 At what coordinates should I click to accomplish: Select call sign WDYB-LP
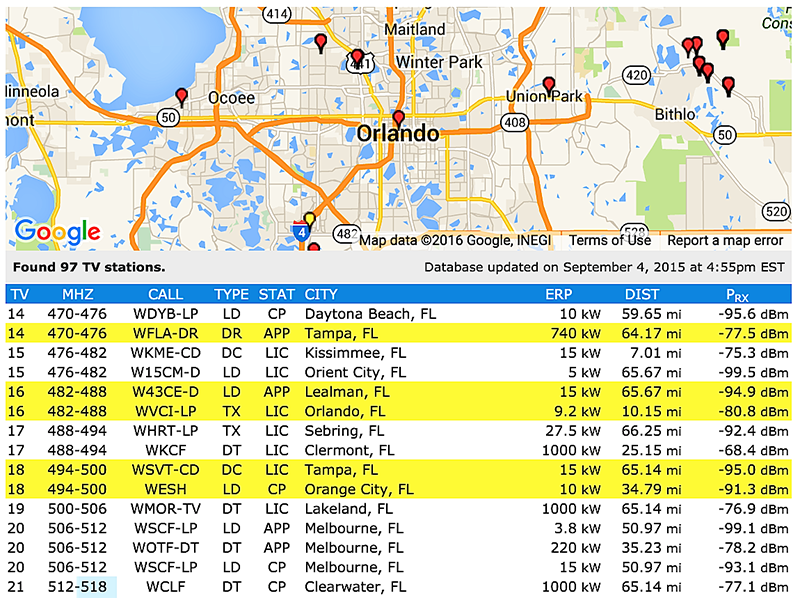click(x=165, y=314)
